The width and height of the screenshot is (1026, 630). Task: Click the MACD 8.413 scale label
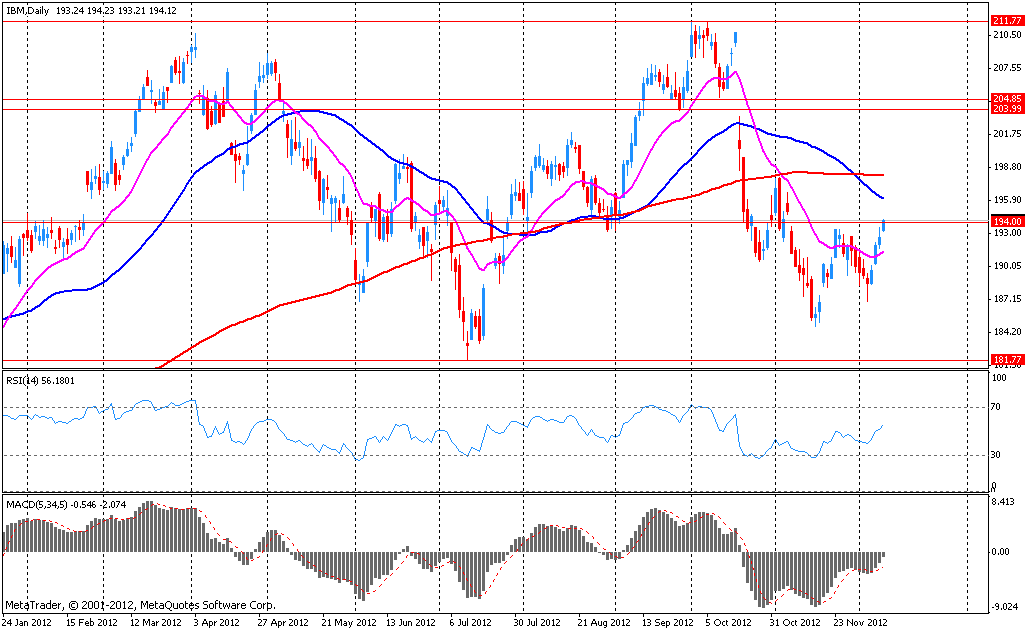click(1004, 504)
